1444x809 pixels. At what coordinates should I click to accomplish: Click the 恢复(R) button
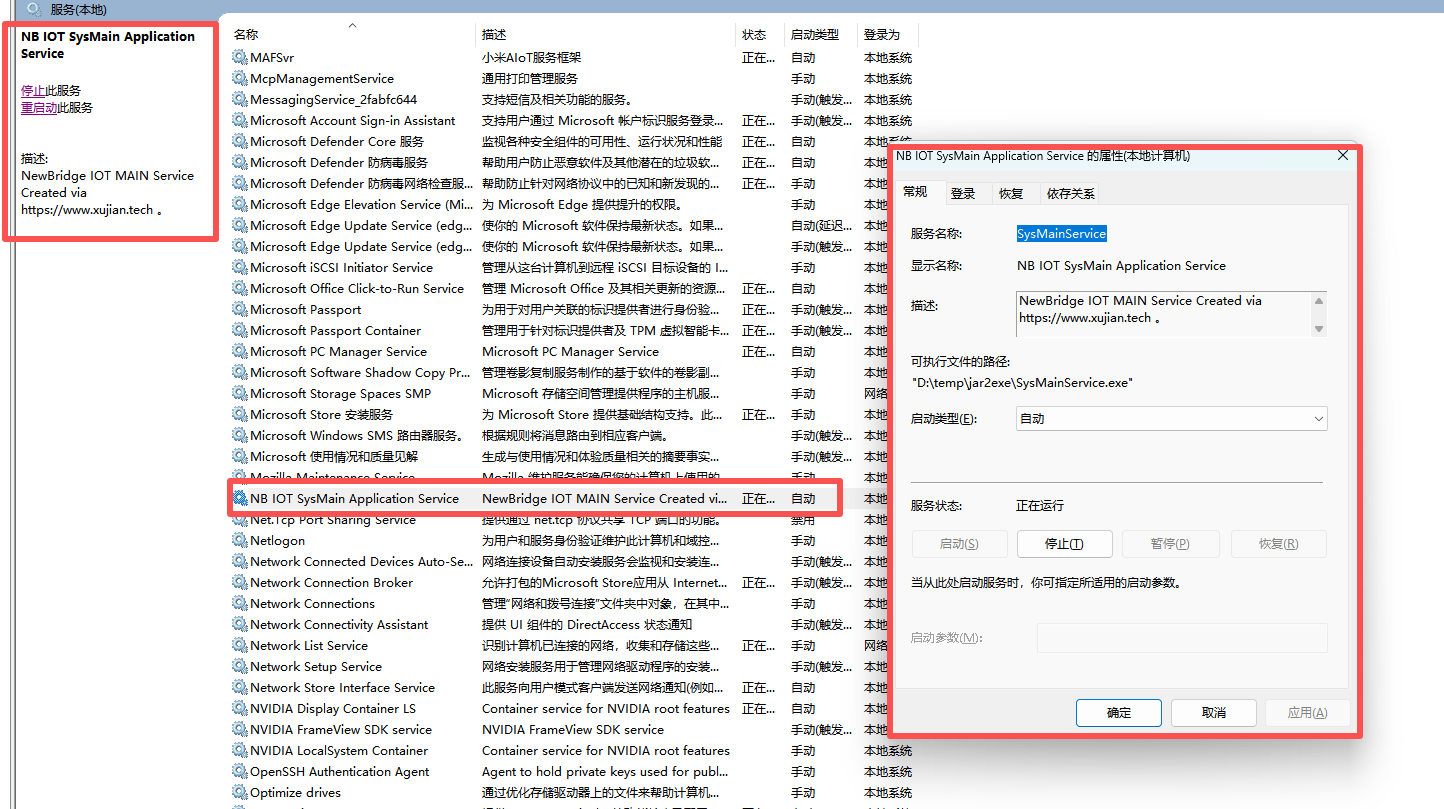click(x=1279, y=544)
